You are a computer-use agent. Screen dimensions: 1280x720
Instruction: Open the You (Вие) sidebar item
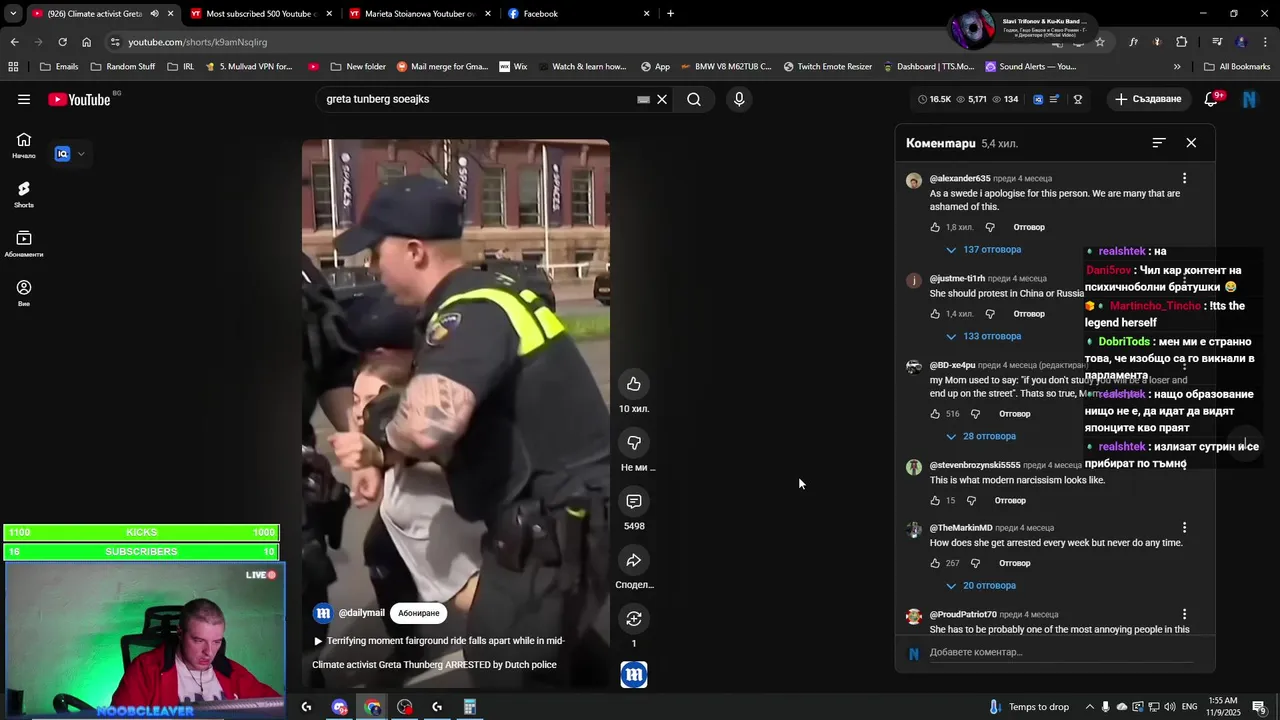[x=24, y=293]
